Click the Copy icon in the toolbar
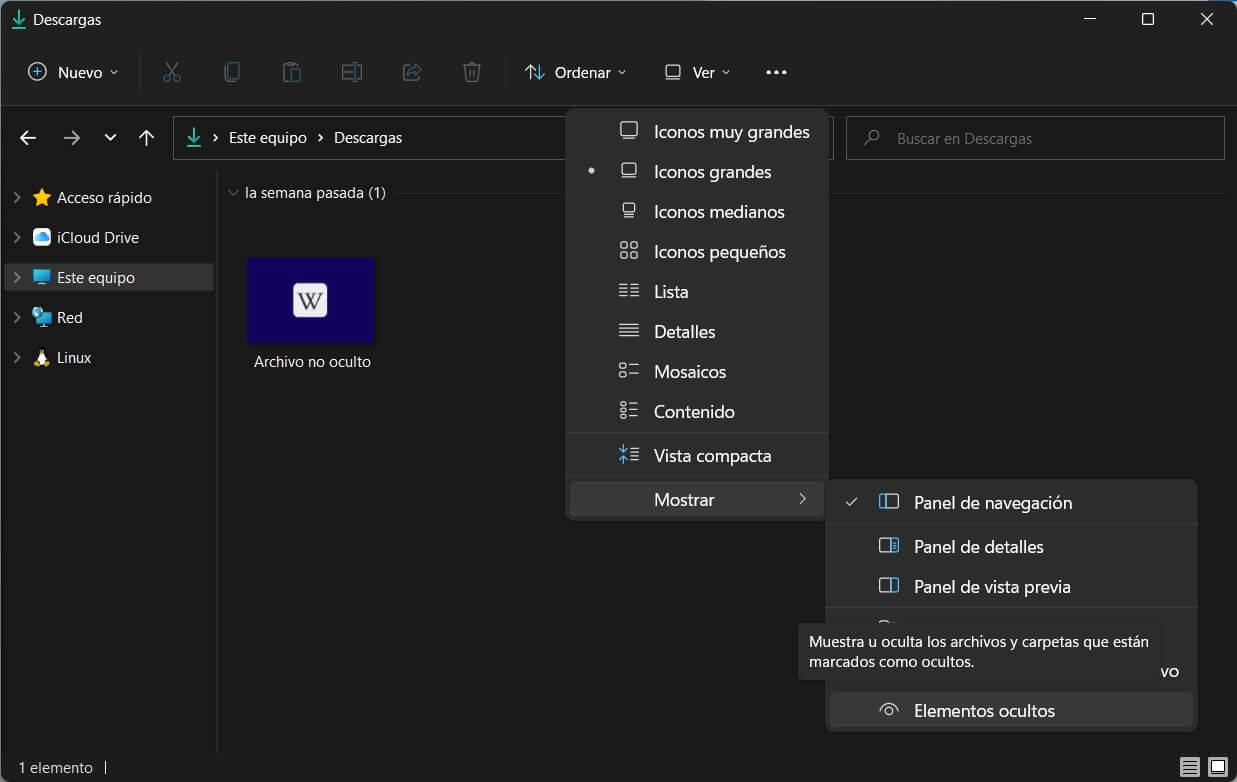This screenshot has width=1237, height=782. (x=231, y=71)
